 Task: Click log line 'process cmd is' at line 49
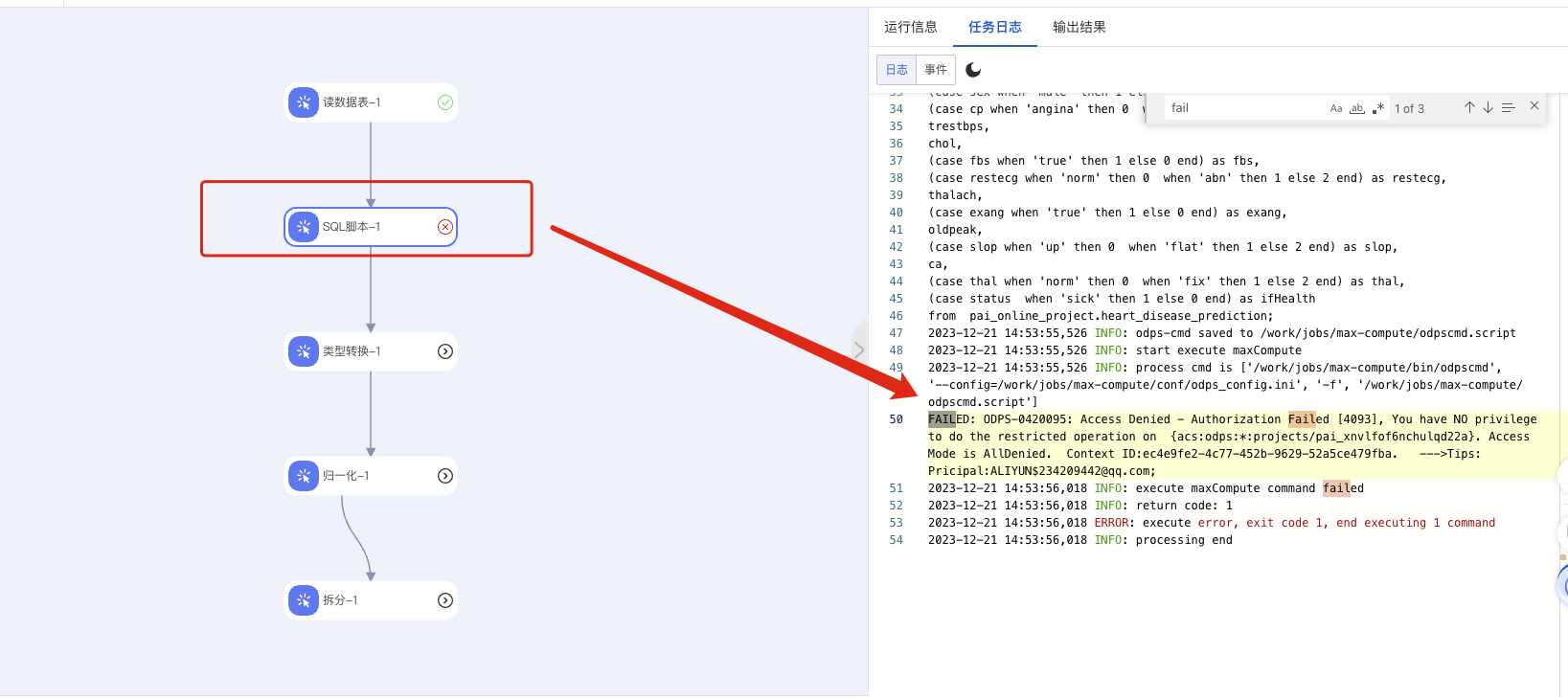point(1225,385)
